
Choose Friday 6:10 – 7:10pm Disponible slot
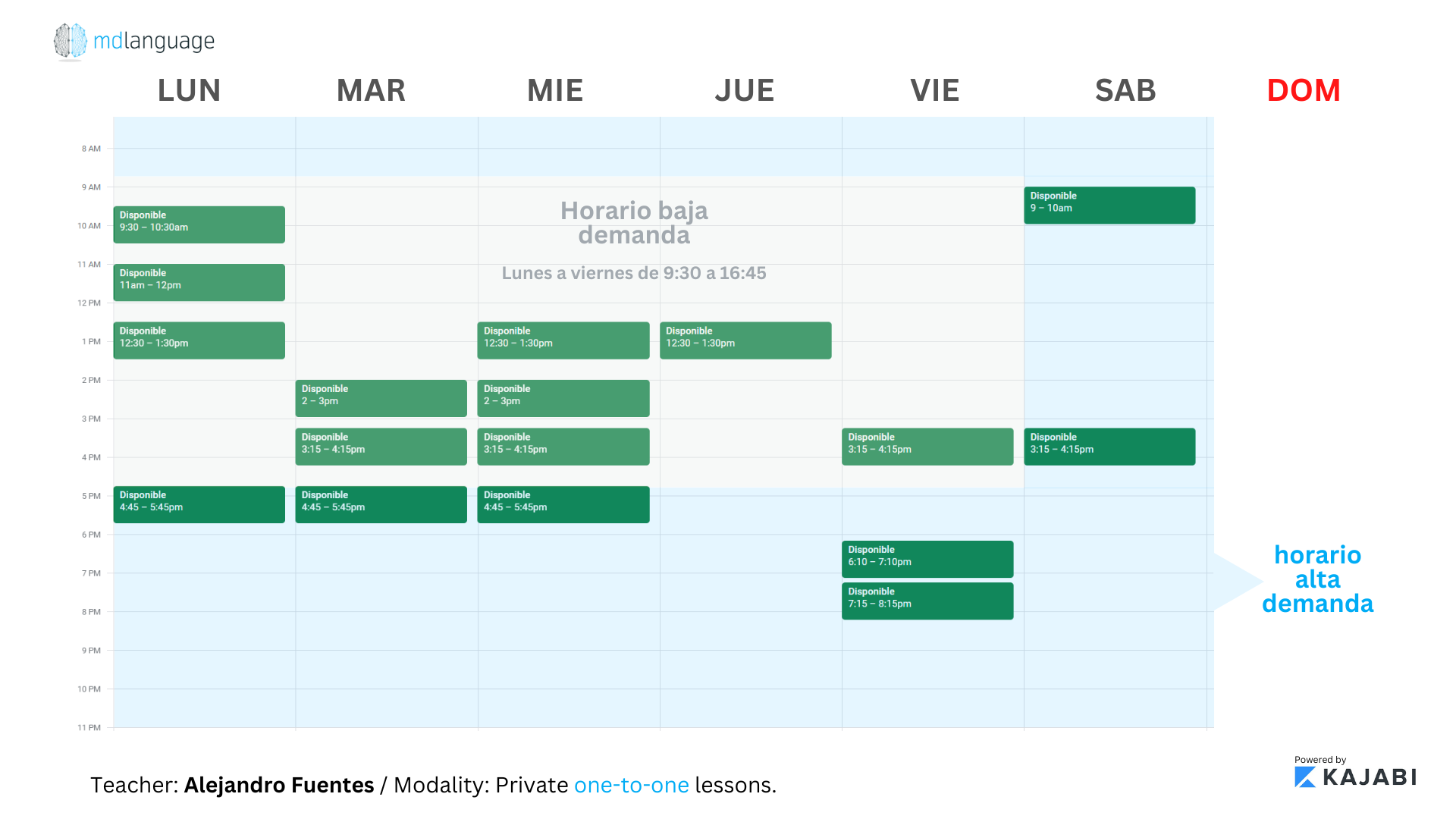click(x=927, y=559)
